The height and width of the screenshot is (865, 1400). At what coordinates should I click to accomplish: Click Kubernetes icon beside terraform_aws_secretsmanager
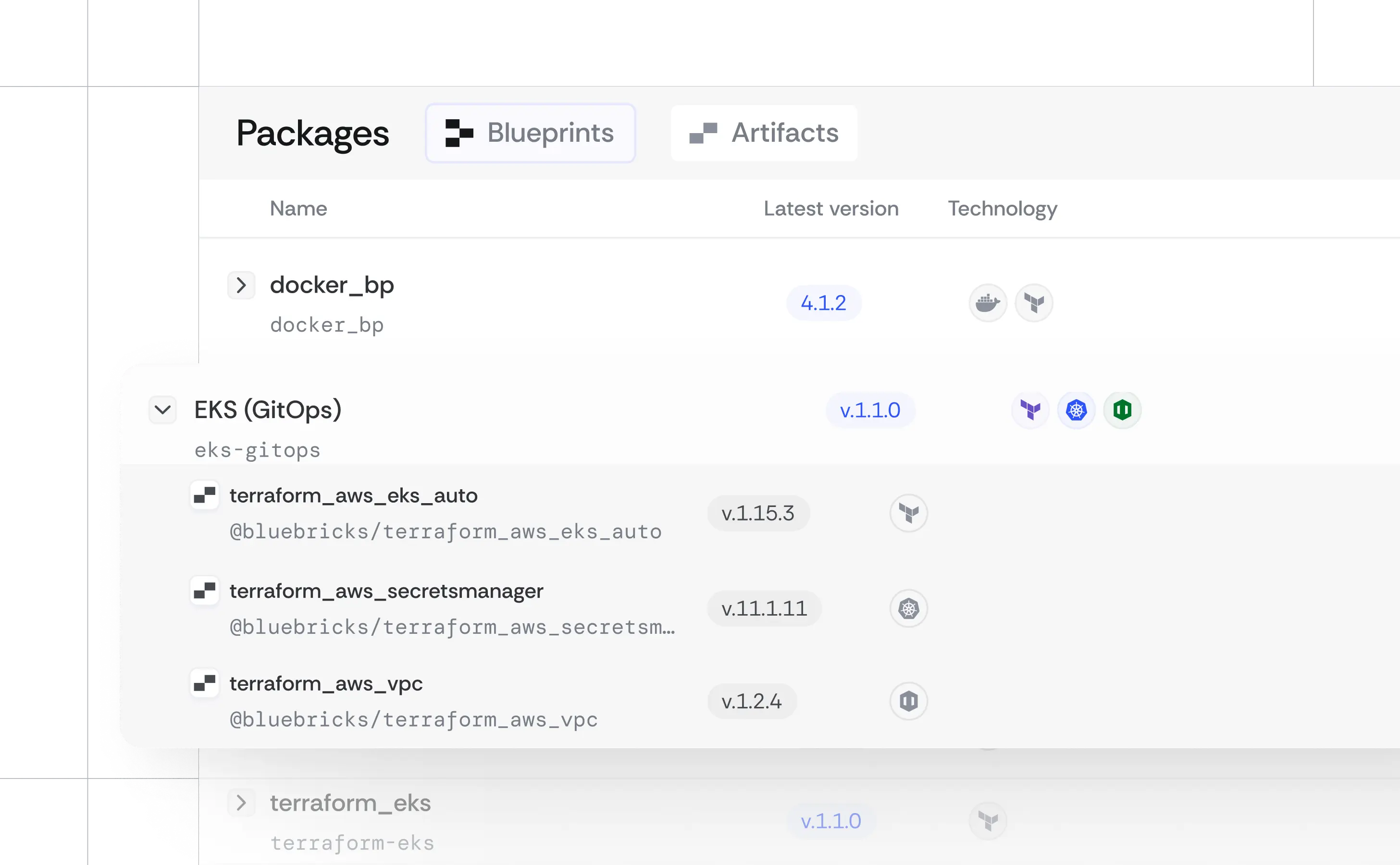(908, 608)
